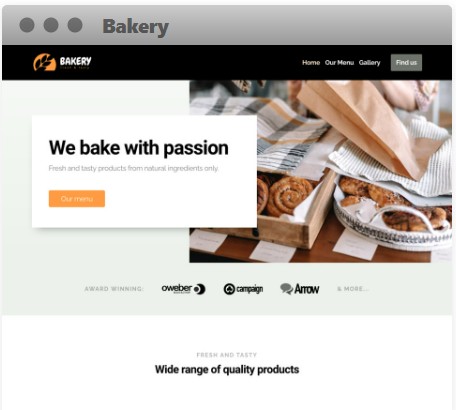Screen dimensions: 456x410
Task: Click the second gray window dot
Action: [51, 25]
